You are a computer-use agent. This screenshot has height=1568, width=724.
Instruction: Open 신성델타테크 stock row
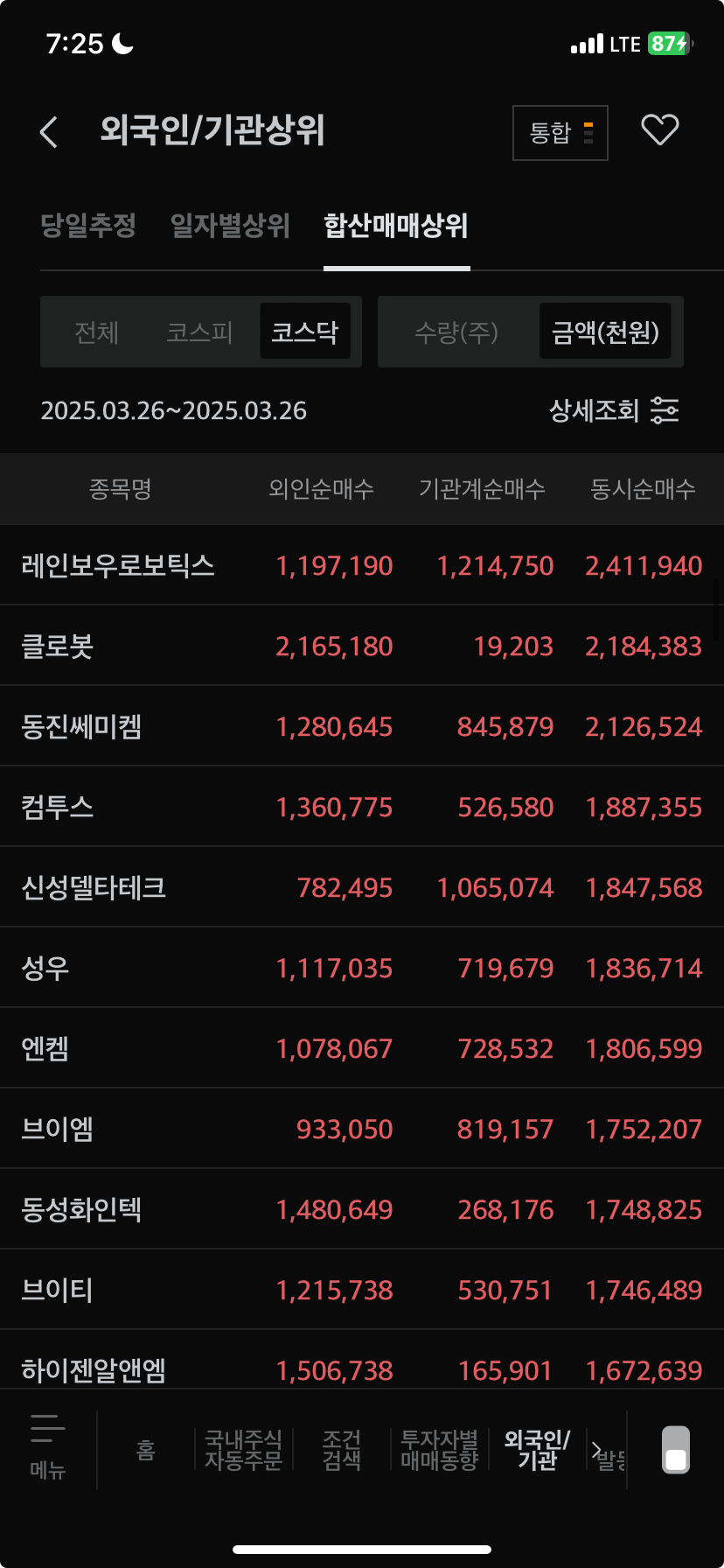362,887
